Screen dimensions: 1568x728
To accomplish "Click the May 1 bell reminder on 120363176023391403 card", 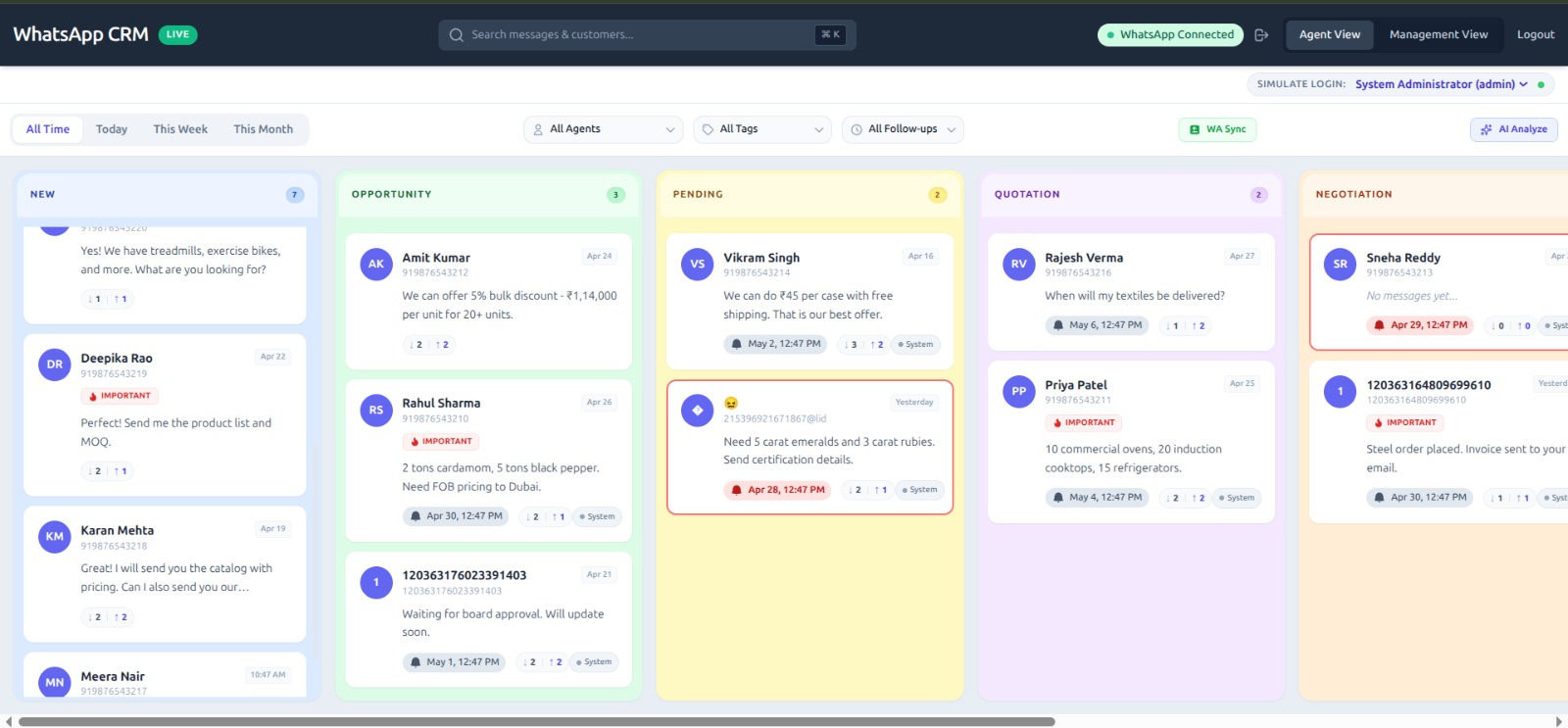I will tap(454, 662).
